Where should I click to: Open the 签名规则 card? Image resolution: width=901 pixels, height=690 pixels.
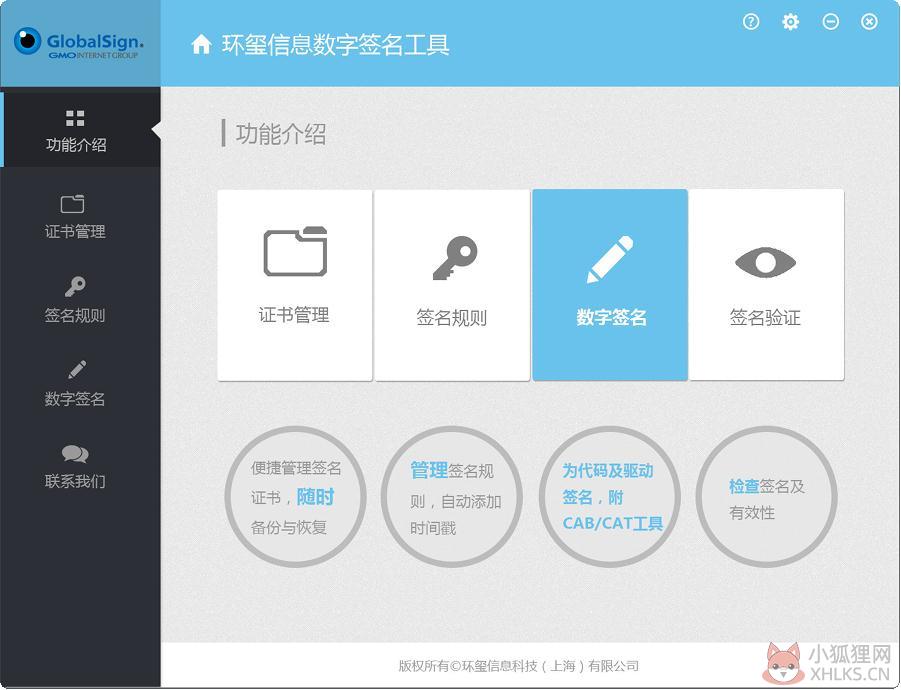(452, 285)
